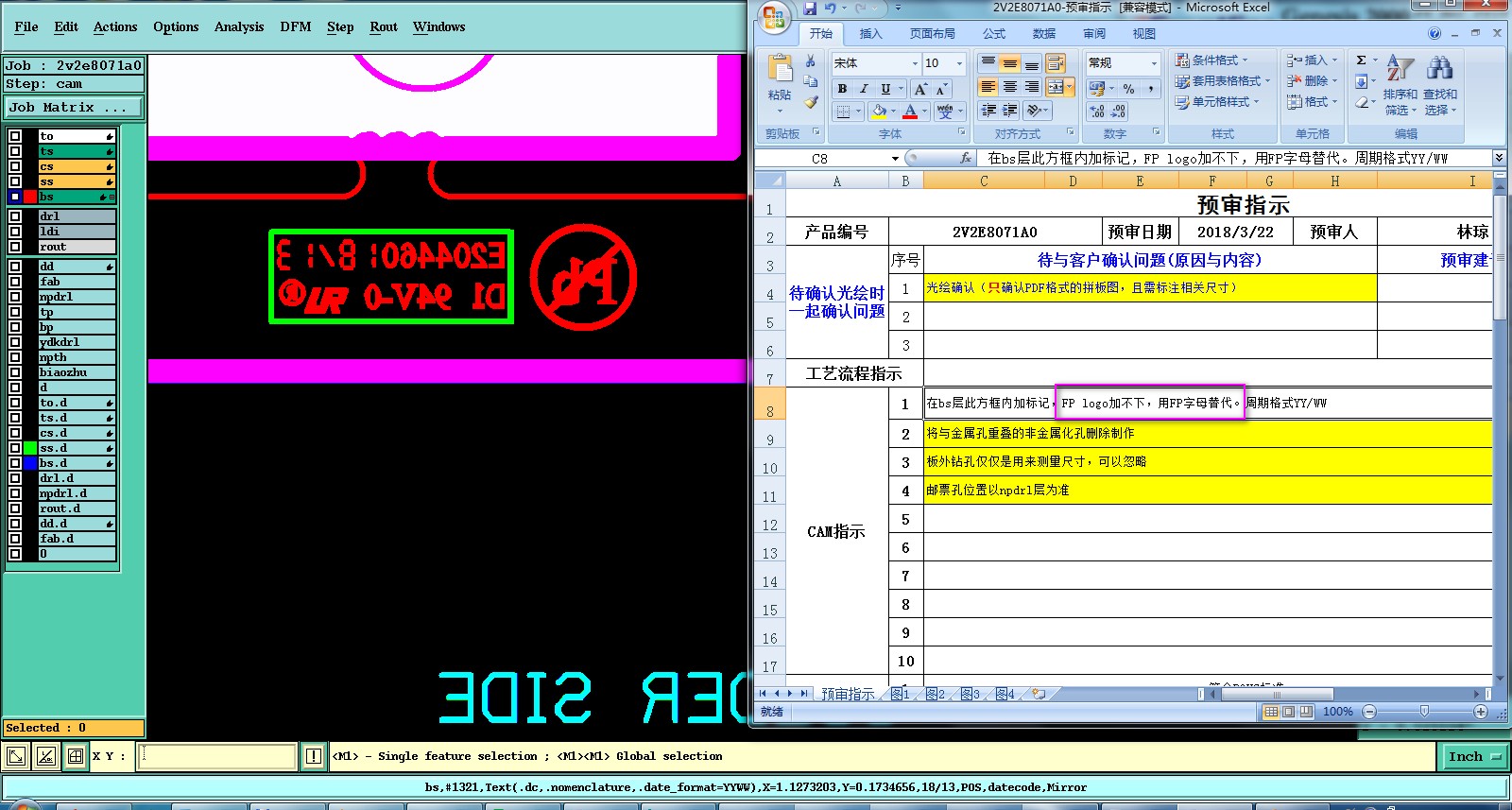Toggle visibility checkbox for layer ss.d

coord(15,448)
